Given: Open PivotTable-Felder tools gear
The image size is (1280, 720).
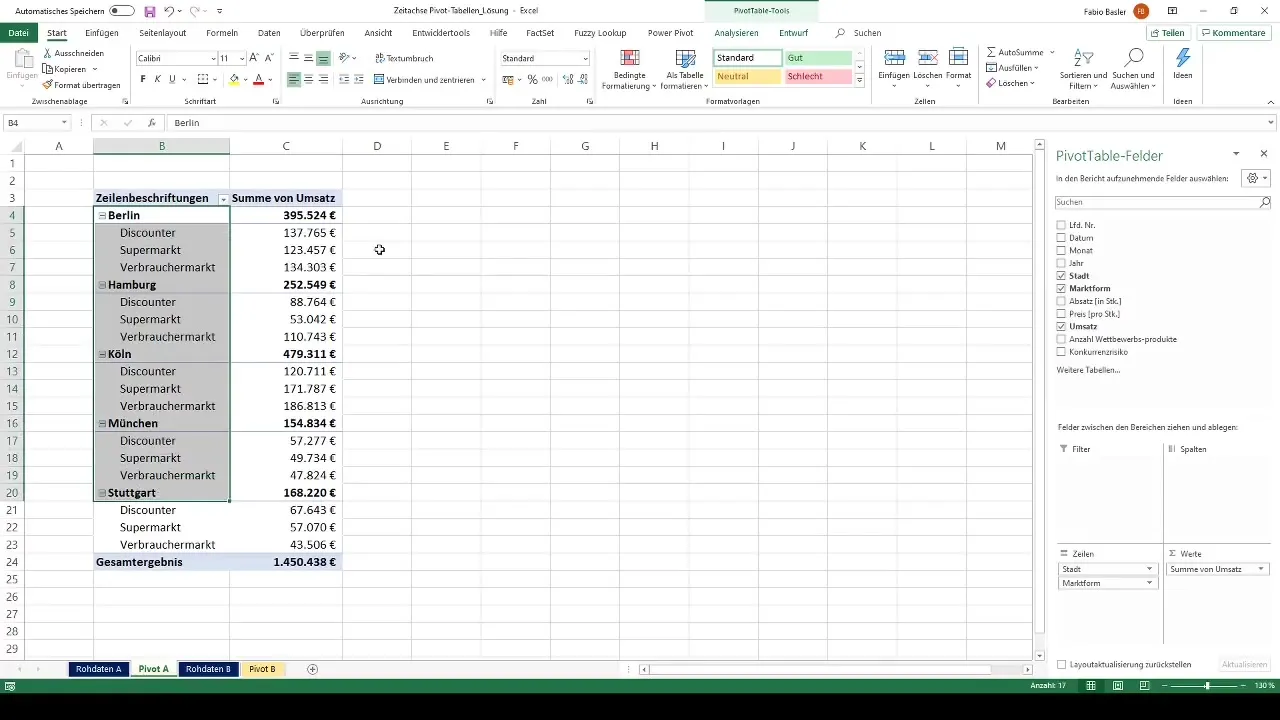Looking at the screenshot, I should click(x=1254, y=178).
